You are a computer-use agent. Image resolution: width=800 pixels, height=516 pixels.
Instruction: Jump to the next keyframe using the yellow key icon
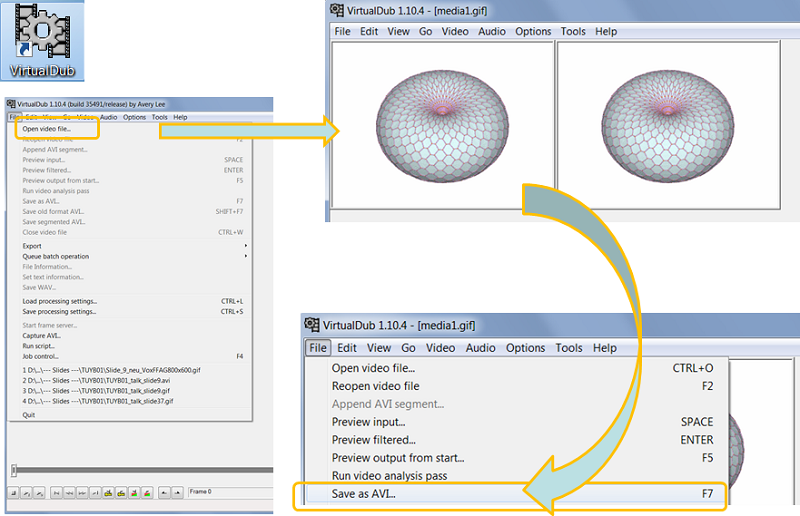pyautogui.click(x=121, y=493)
